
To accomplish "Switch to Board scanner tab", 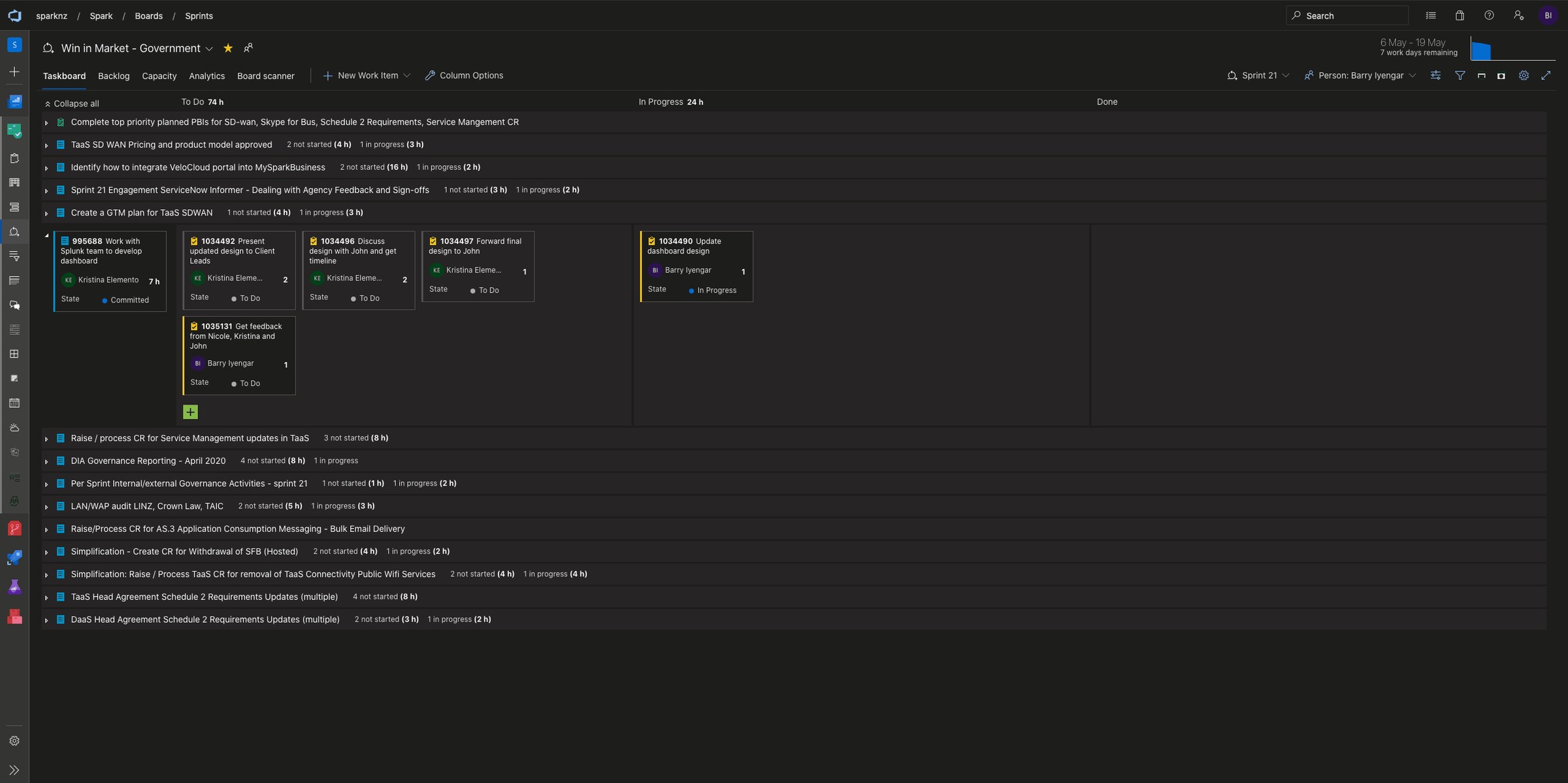I will [x=266, y=76].
